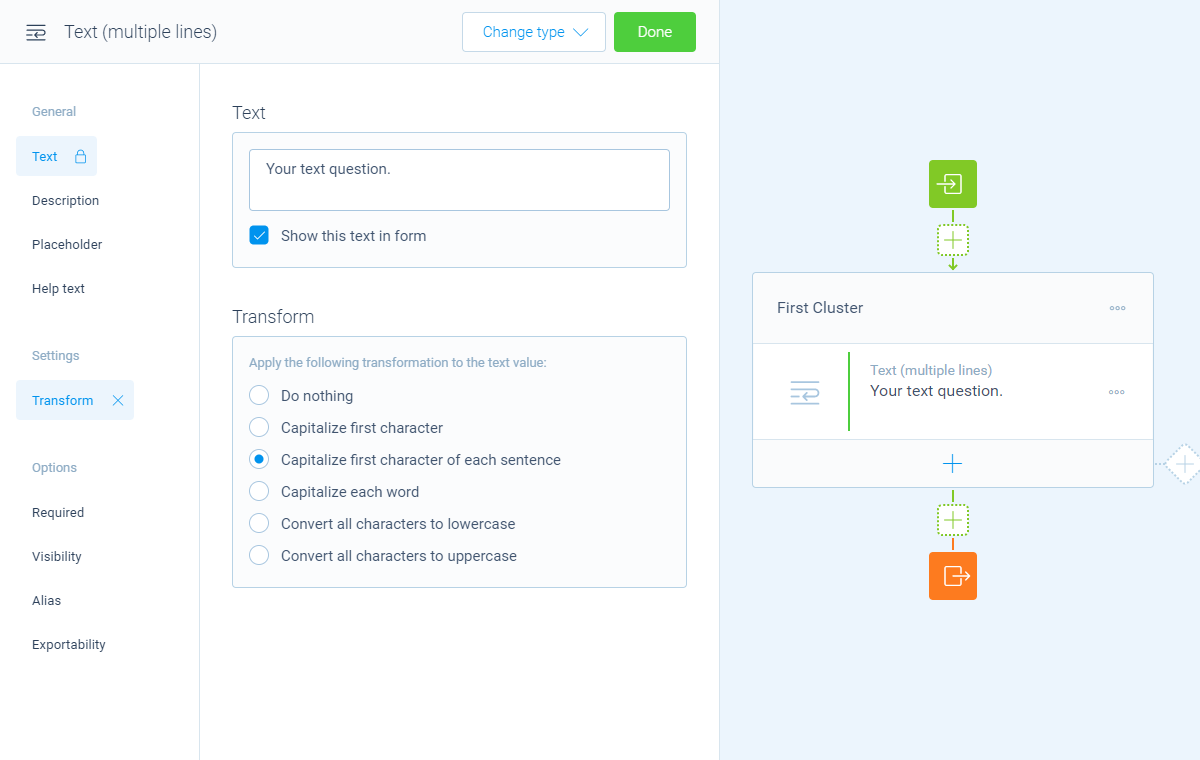Remove Transform setting with the X icon
Screen dimensions: 1200x760
[x=118, y=400]
